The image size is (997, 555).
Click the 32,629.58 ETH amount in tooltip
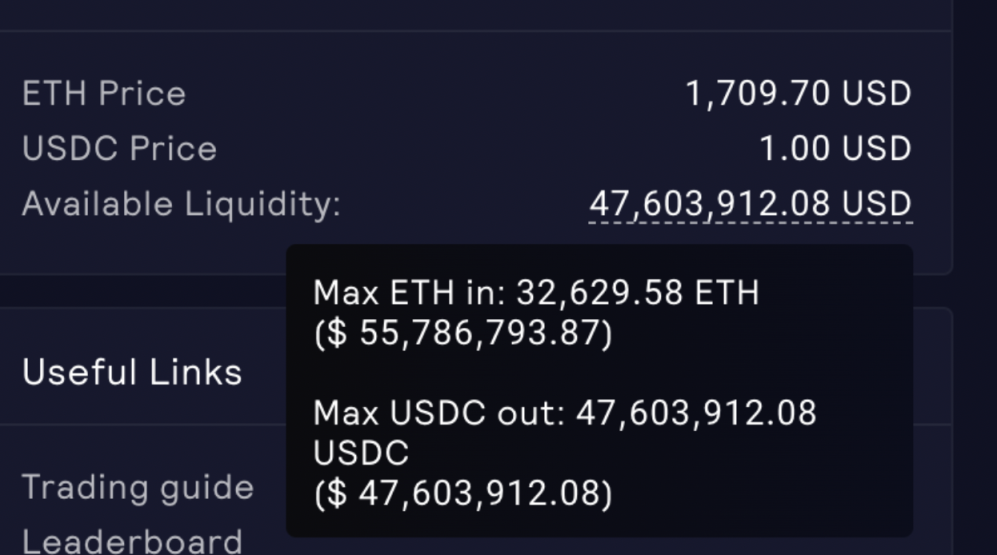click(x=638, y=293)
